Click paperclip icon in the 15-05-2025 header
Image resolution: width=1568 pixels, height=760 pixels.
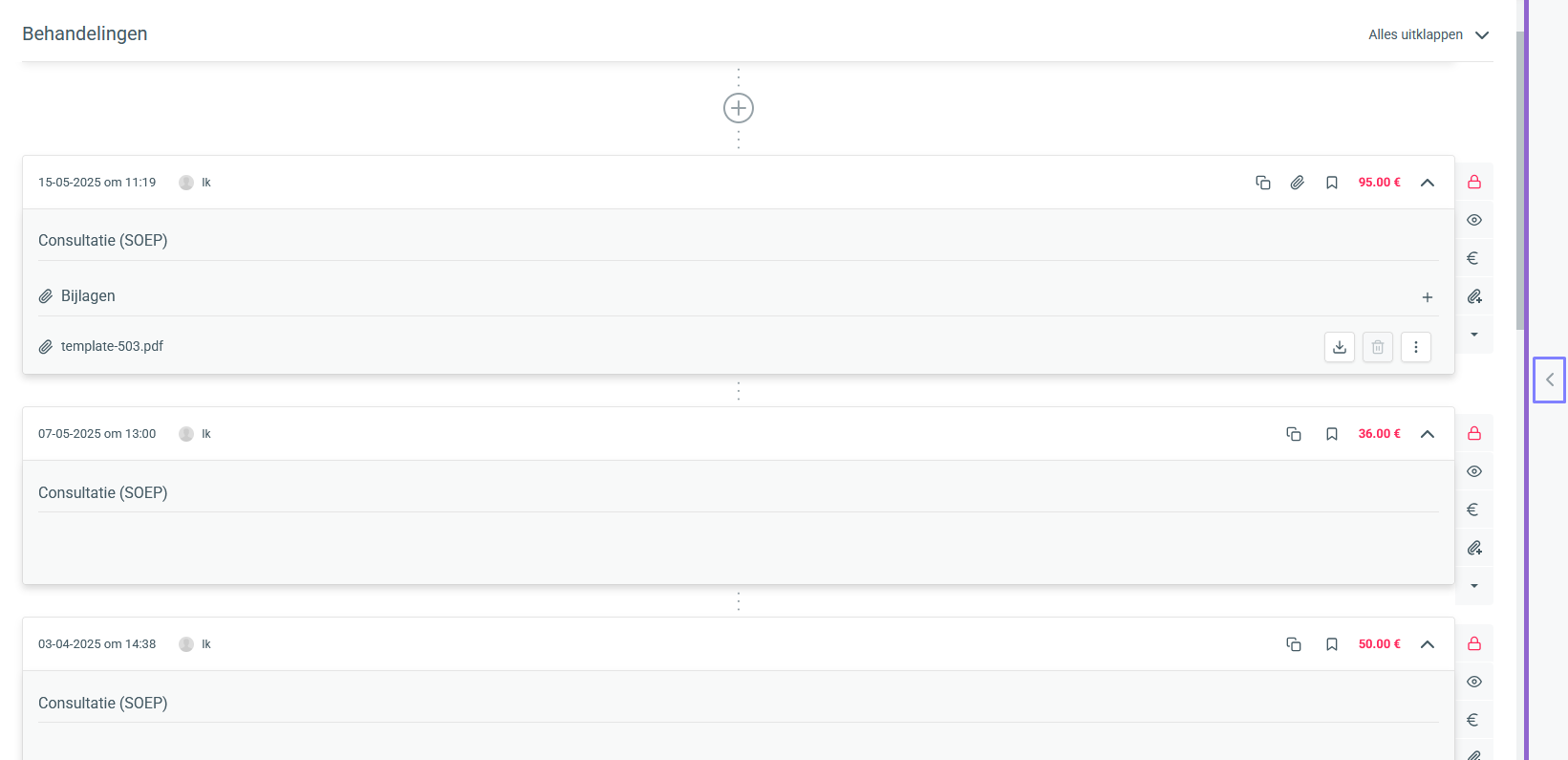1298,183
